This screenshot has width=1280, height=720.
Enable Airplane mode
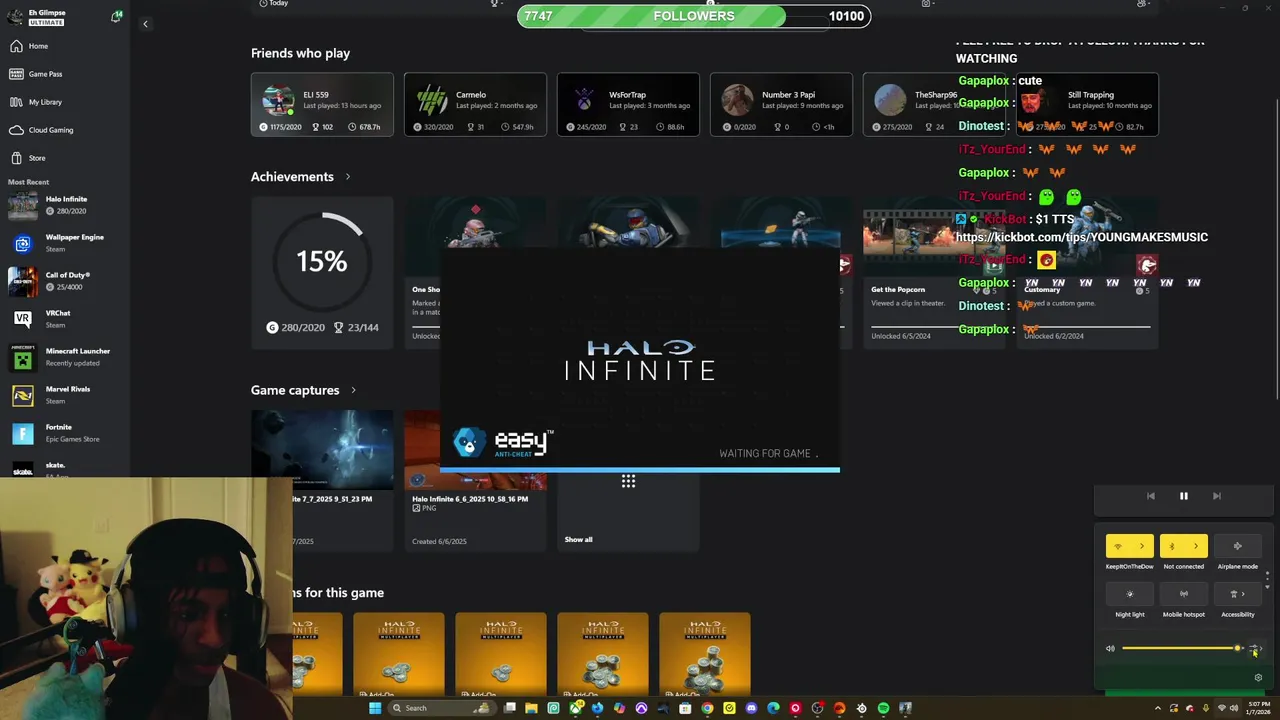(x=1237, y=546)
